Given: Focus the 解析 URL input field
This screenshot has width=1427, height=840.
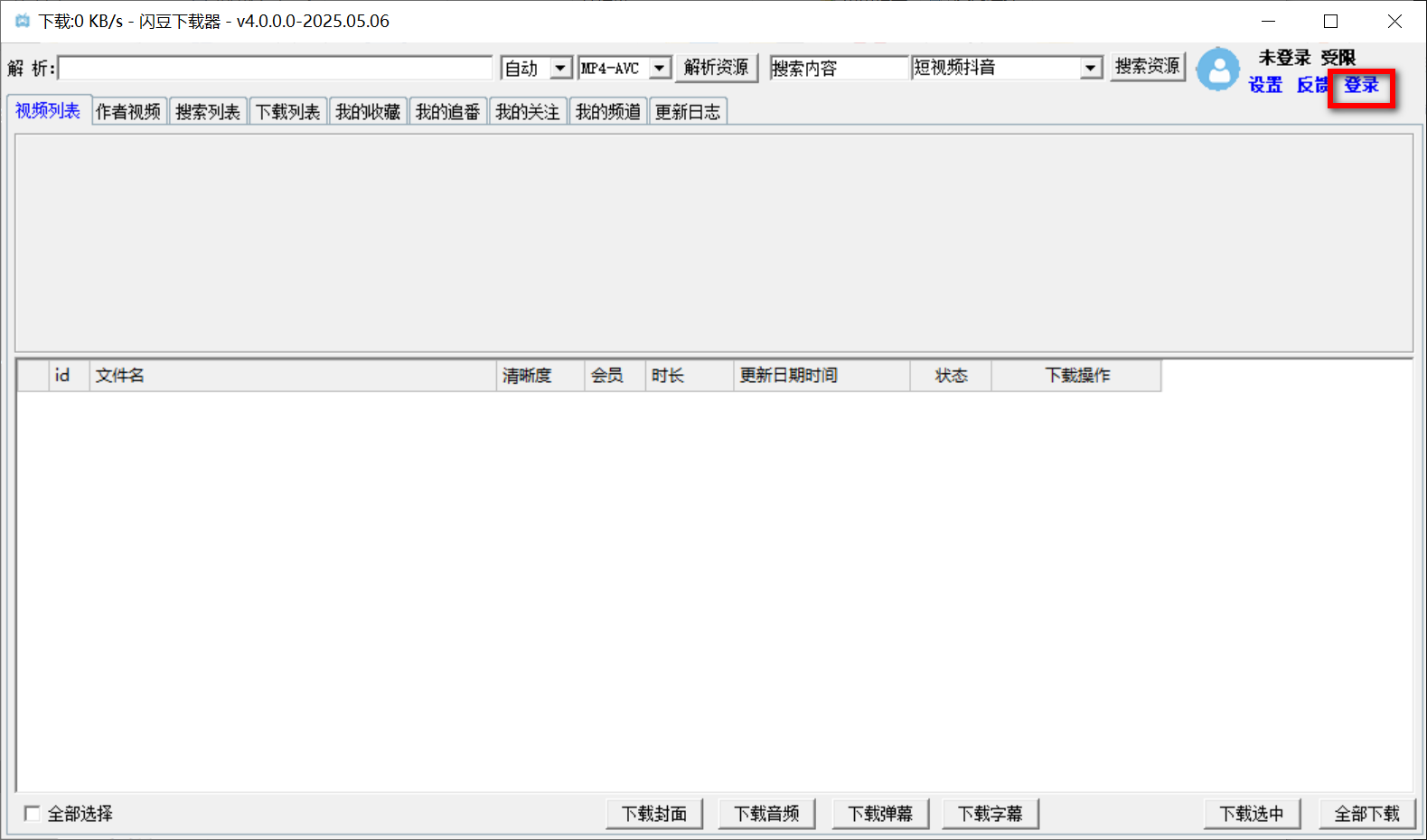Looking at the screenshot, I should pyautogui.click(x=276, y=68).
